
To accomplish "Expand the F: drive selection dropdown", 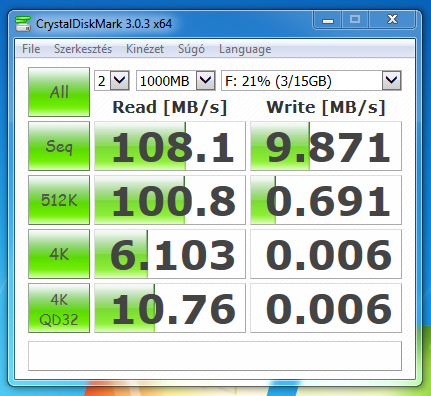I will pos(311,81).
